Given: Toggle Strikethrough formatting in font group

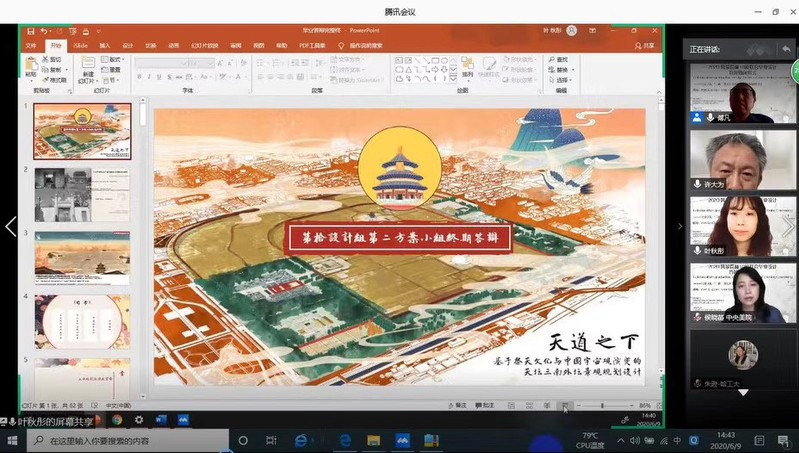Looking at the screenshot, I should pyautogui.click(x=179, y=77).
